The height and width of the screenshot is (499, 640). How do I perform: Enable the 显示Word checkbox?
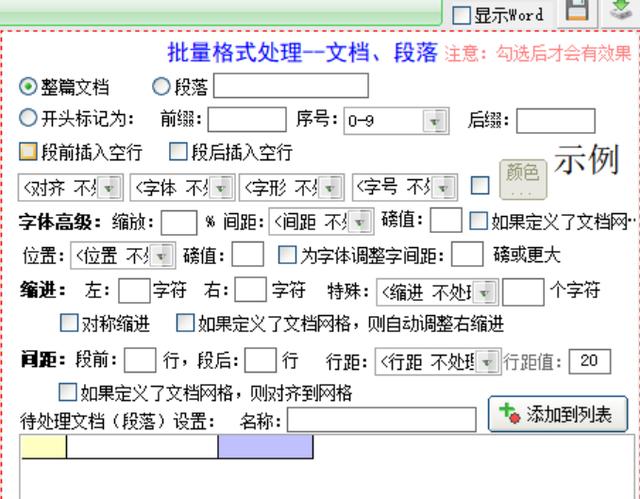pos(461,15)
